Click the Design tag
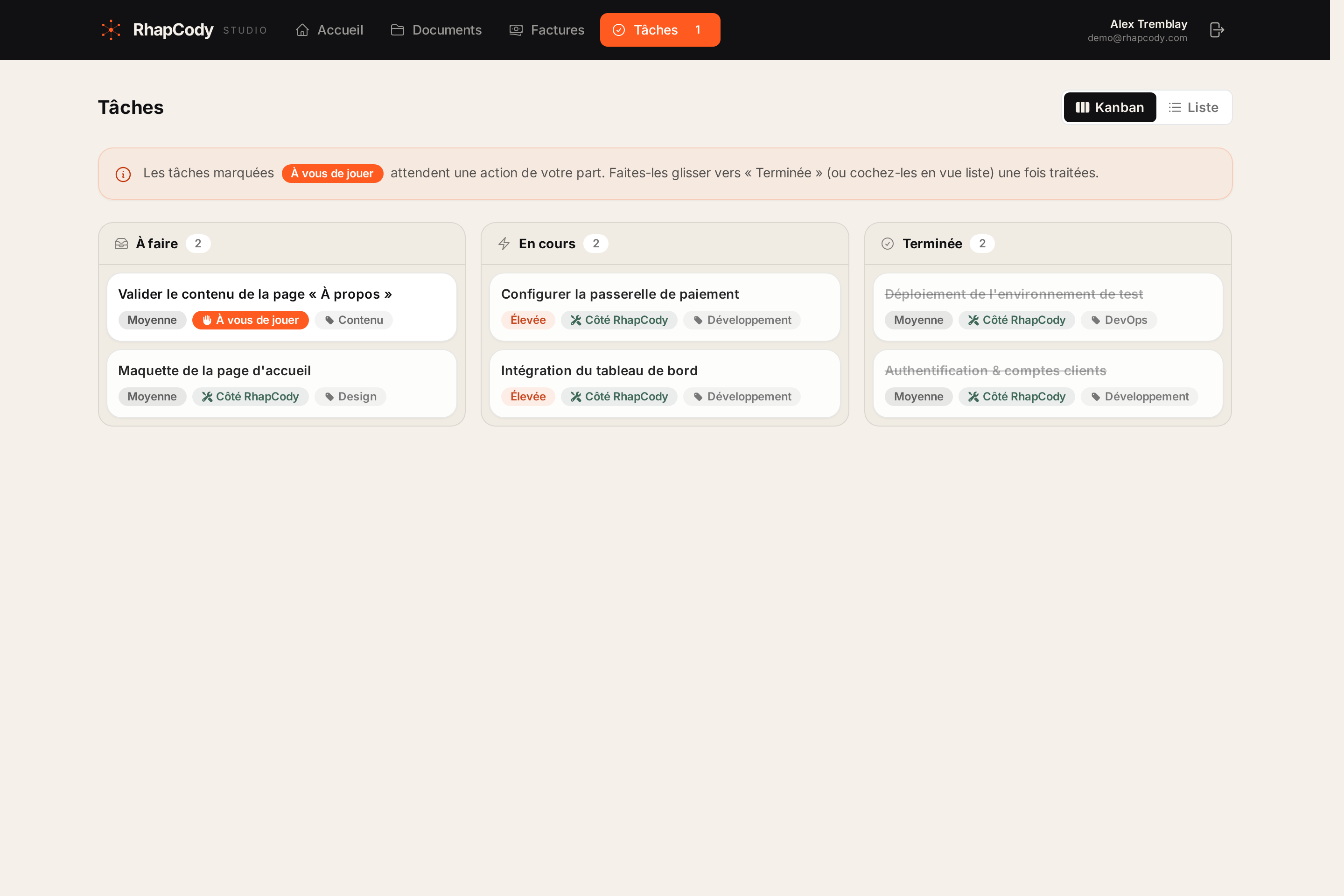1344x896 pixels. coord(350,397)
